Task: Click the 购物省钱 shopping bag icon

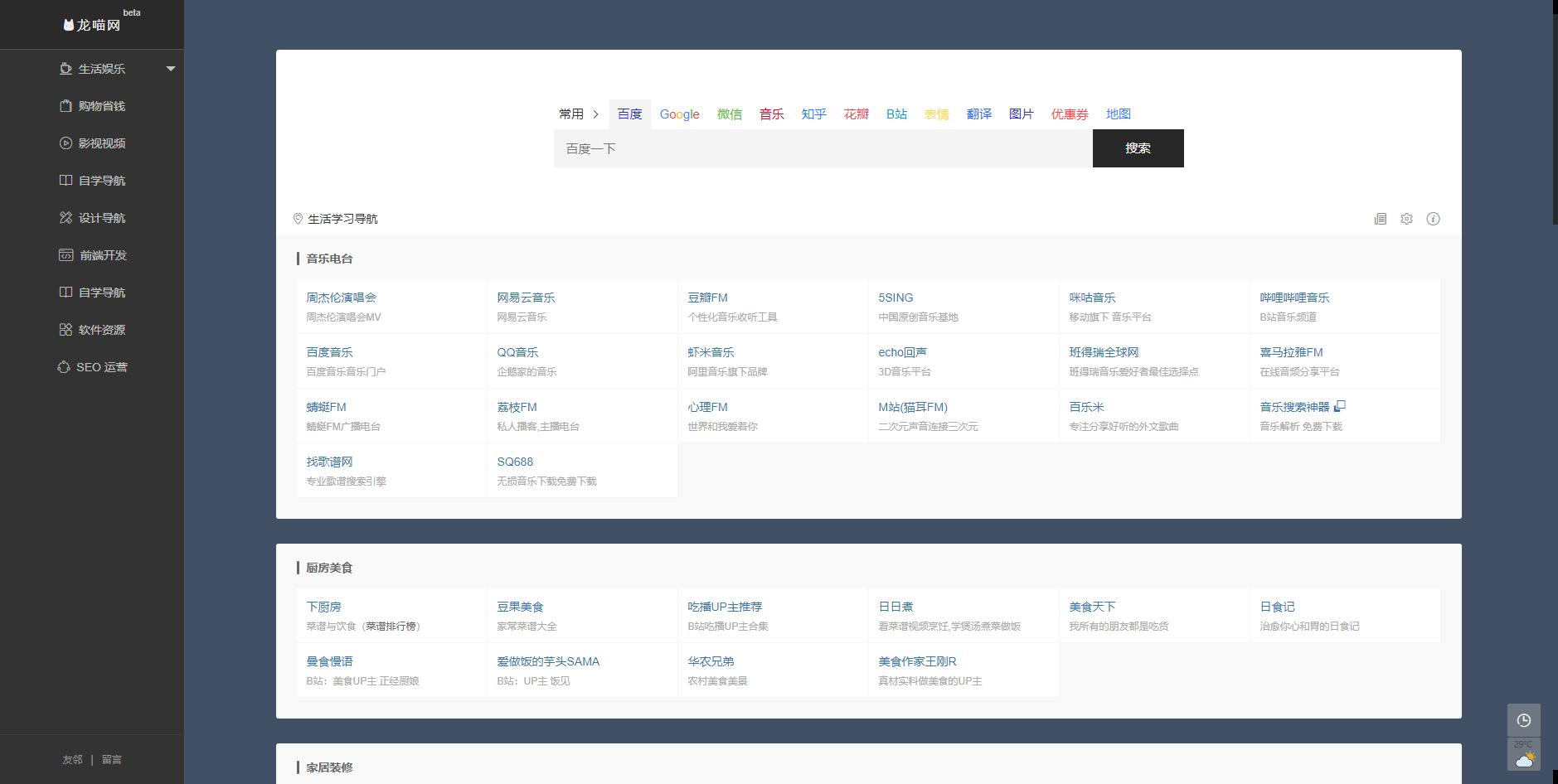Action: (66, 106)
